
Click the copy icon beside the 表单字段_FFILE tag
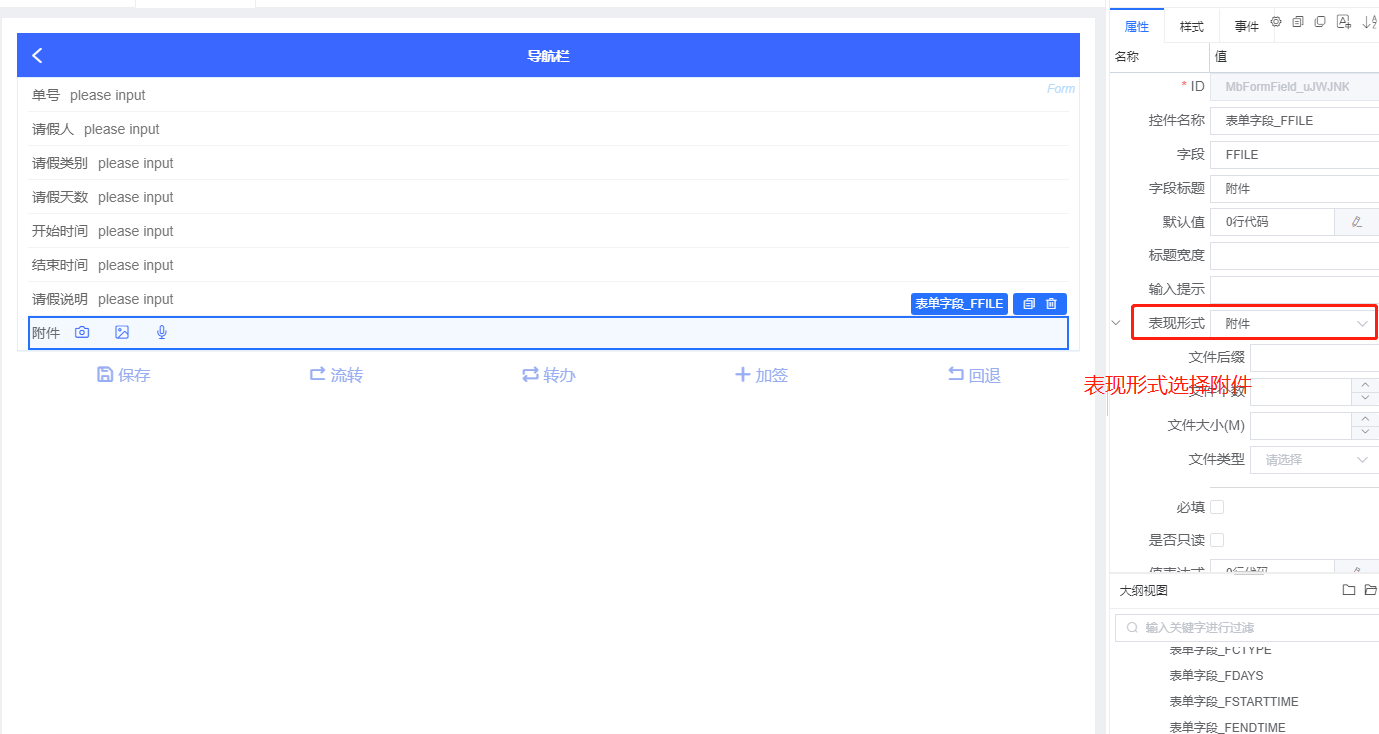[1029, 304]
